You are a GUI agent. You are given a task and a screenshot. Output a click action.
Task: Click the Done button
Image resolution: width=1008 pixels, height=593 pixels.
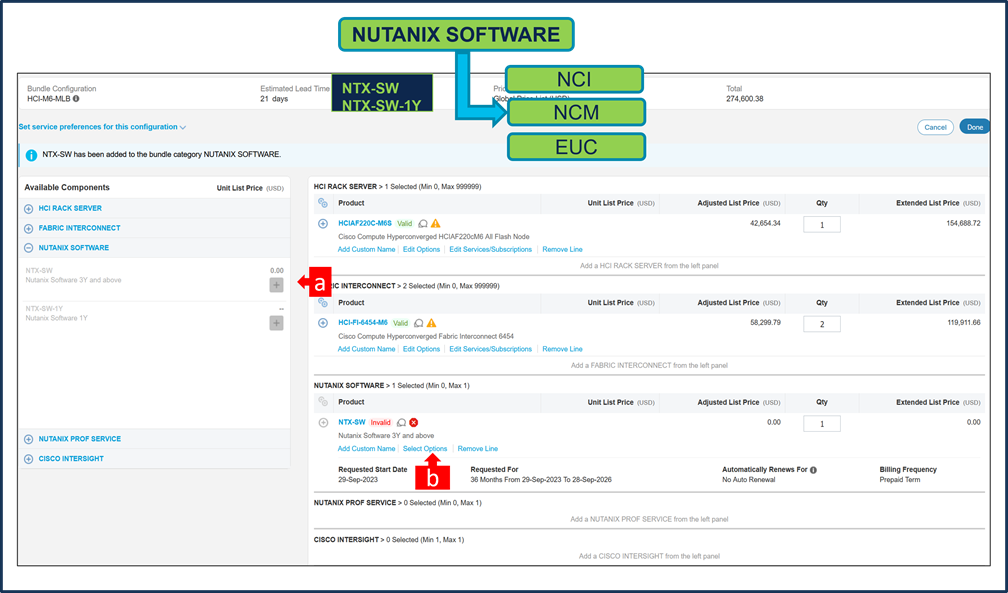click(975, 127)
